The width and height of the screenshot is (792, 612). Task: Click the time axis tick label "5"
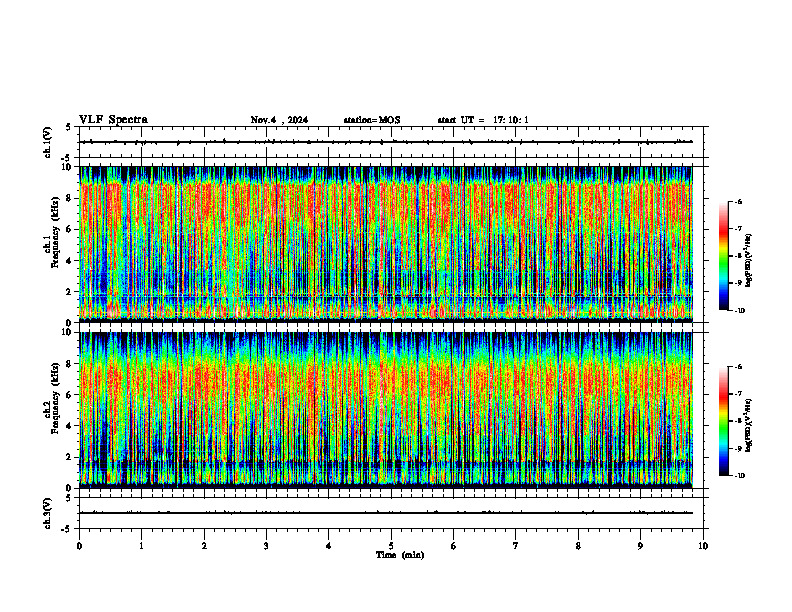(x=391, y=546)
